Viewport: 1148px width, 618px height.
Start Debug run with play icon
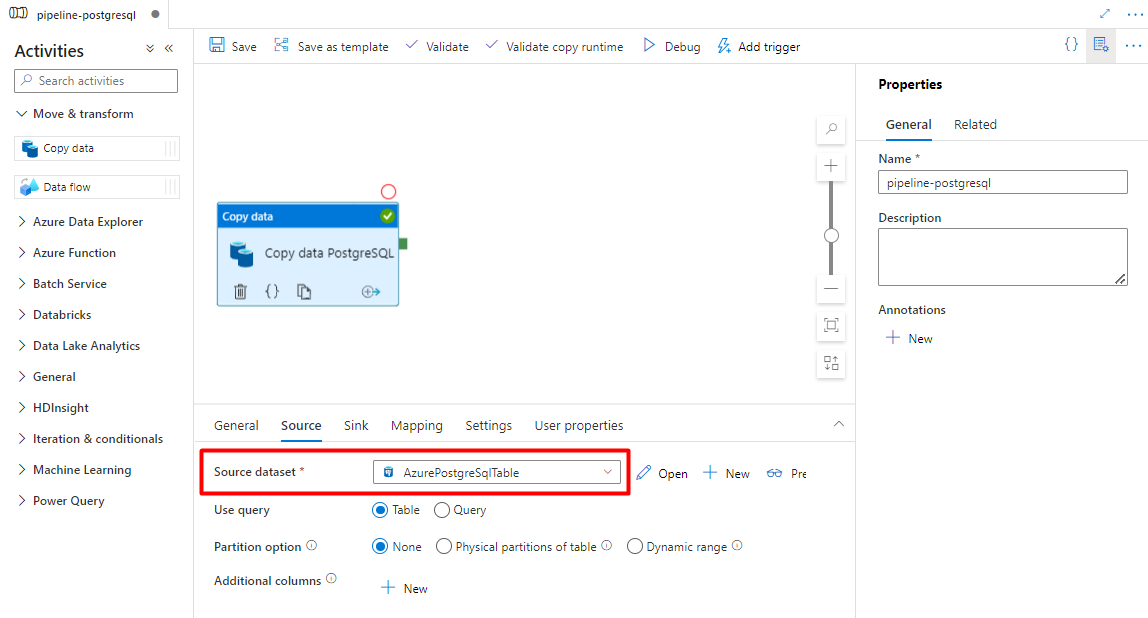tap(649, 45)
